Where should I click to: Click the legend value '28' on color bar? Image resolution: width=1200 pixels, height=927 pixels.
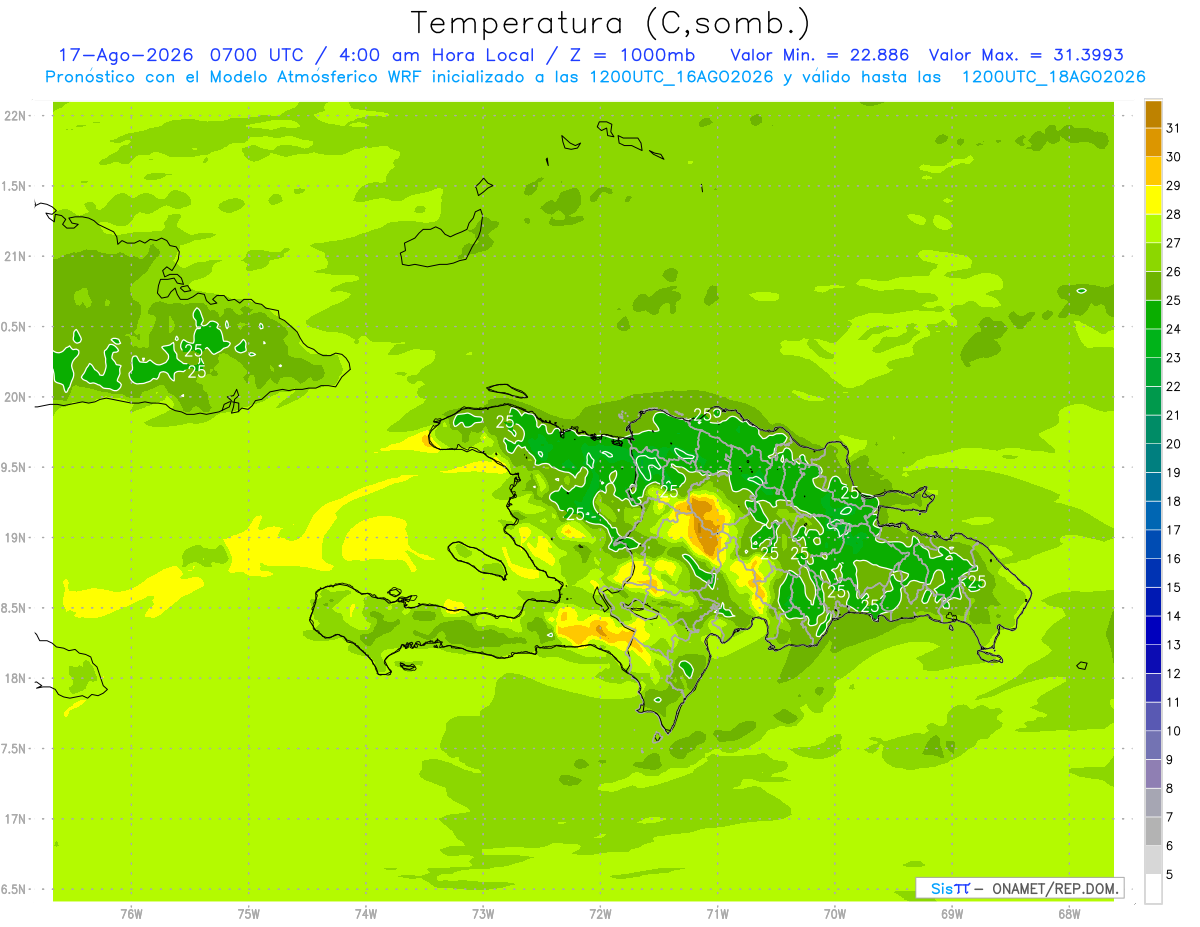tap(1173, 214)
